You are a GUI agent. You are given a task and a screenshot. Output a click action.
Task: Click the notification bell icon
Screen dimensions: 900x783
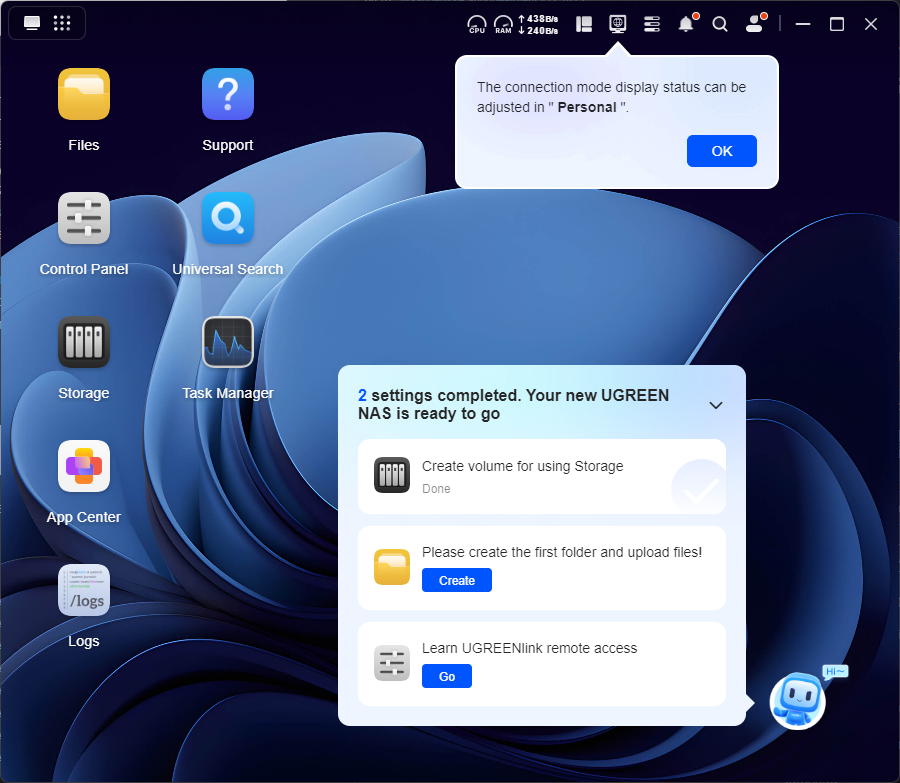click(x=686, y=24)
